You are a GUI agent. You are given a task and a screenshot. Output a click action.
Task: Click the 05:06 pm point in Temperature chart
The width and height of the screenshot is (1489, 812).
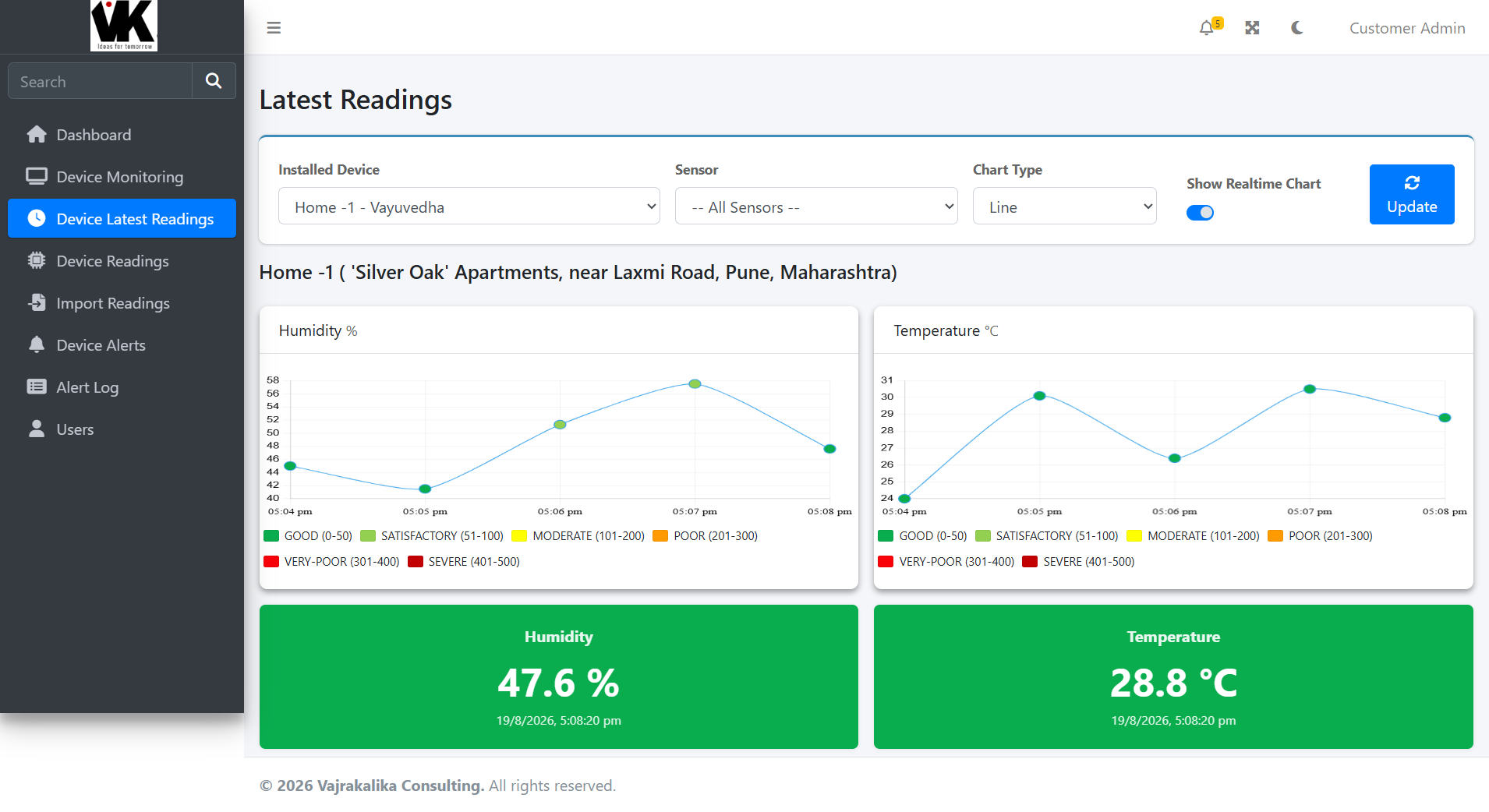1175,458
